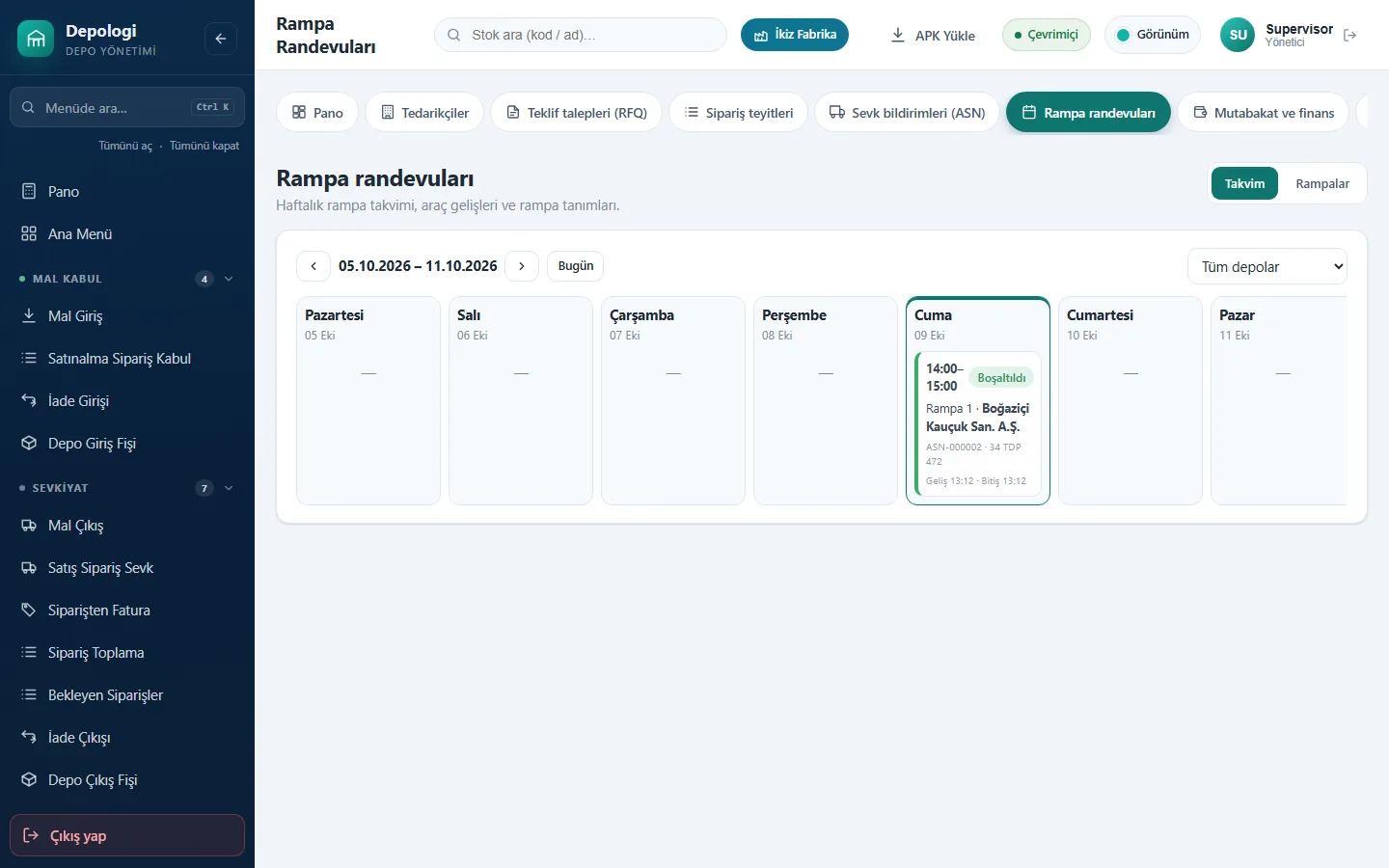Image resolution: width=1389 pixels, height=868 pixels.
Task: Open Satış Sipariş Sevk in the sidebar
Action: coord(127,568)
